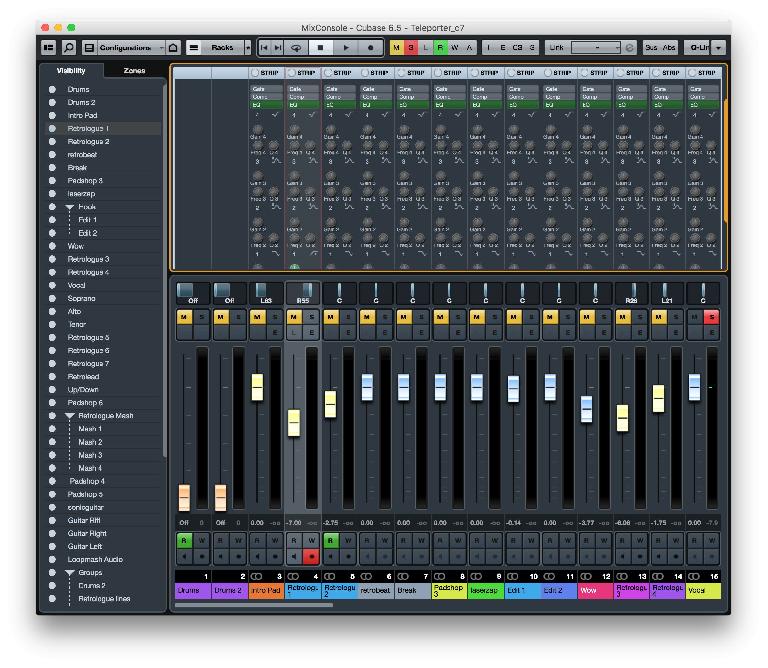Open the toolbar overflow dropdown arrow

pos(718,48)
